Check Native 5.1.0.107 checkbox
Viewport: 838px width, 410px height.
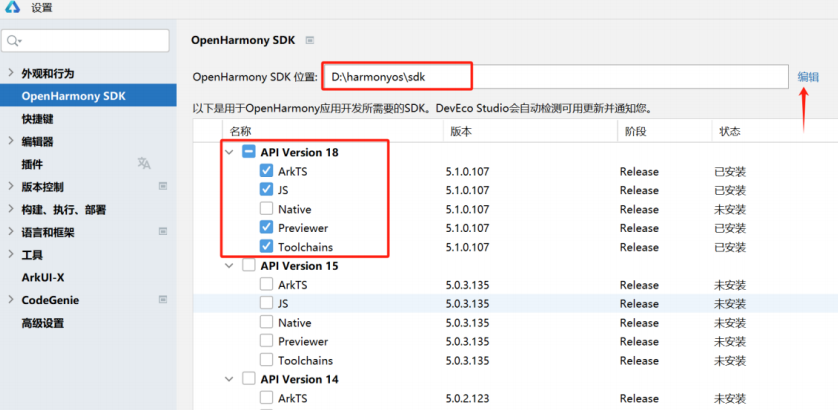click(x=266, y=208)
